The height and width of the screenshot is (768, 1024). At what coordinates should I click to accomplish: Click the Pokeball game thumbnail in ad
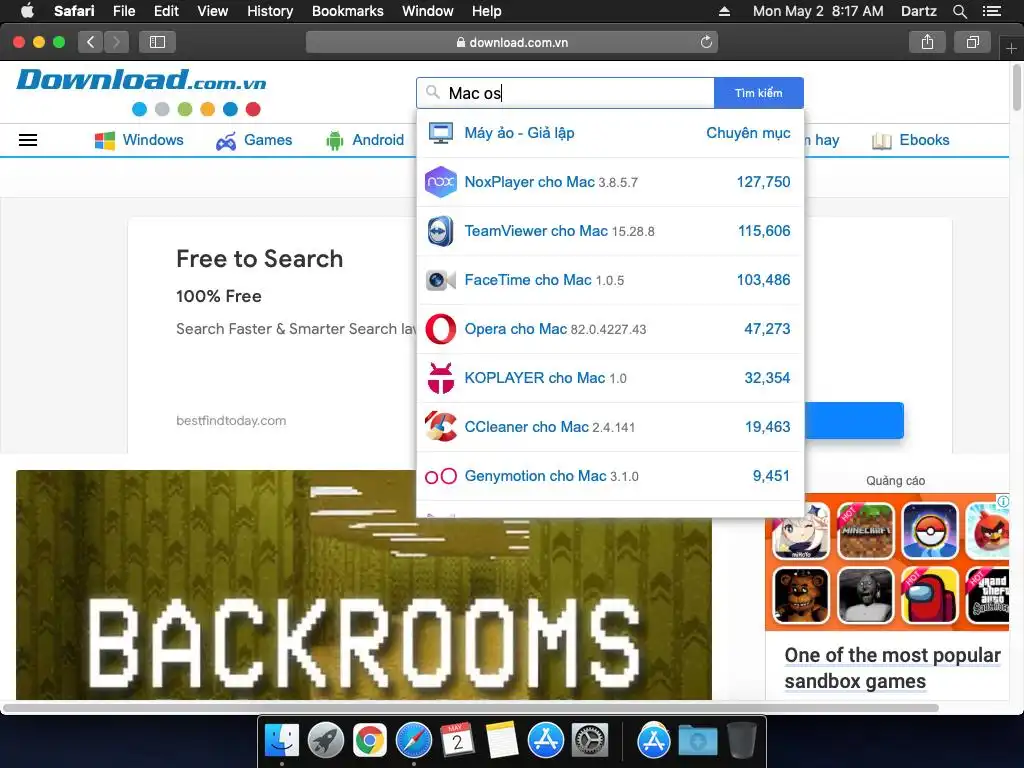[x=930, y=531]
